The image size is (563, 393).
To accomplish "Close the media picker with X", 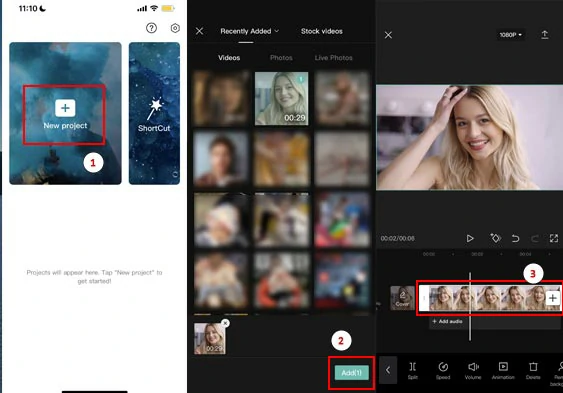I will click(200, 31).
